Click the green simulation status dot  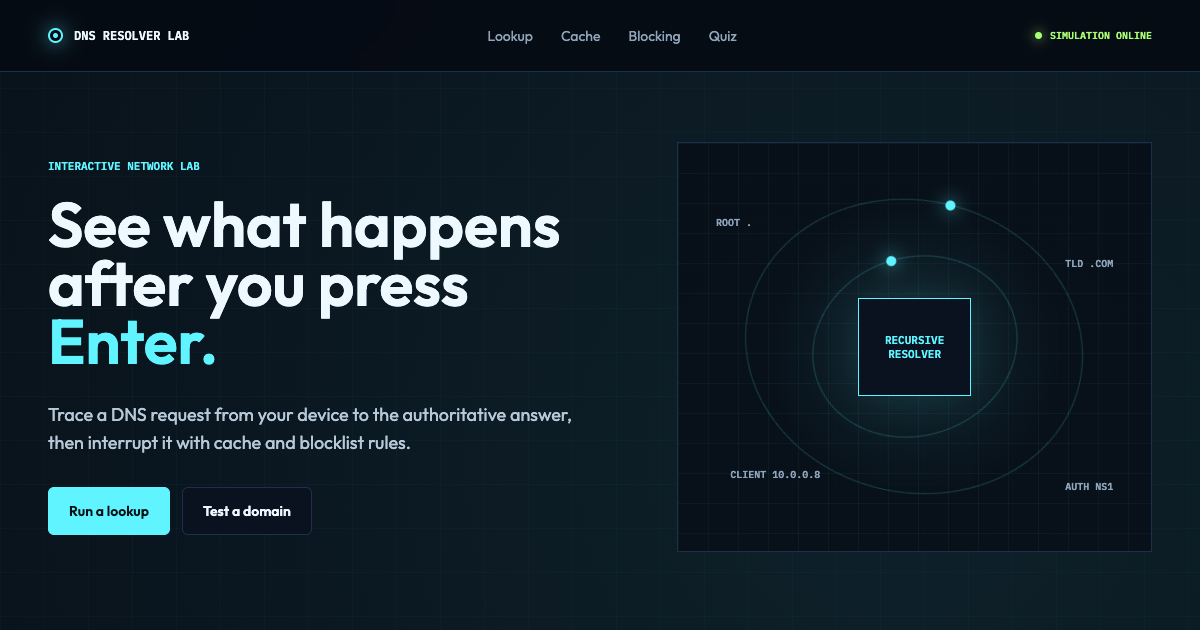pyautogui.click(x=1038, y=36)
